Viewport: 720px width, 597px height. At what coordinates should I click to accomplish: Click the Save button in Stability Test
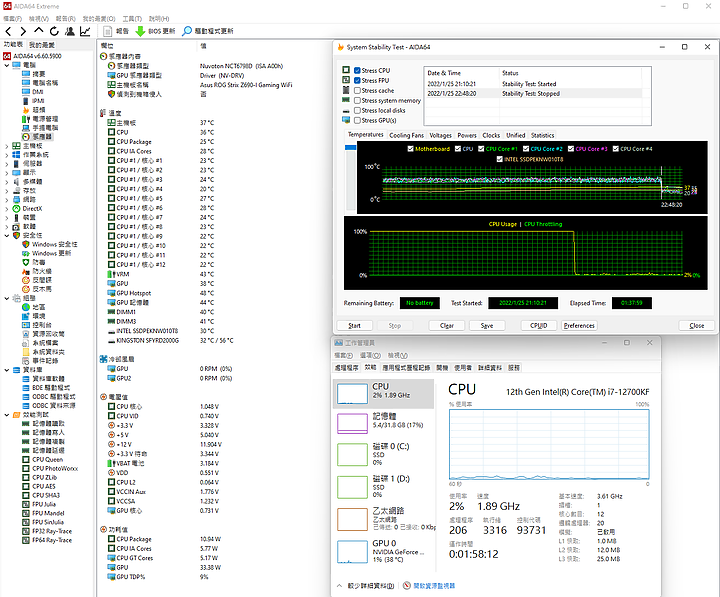point(487,326)
